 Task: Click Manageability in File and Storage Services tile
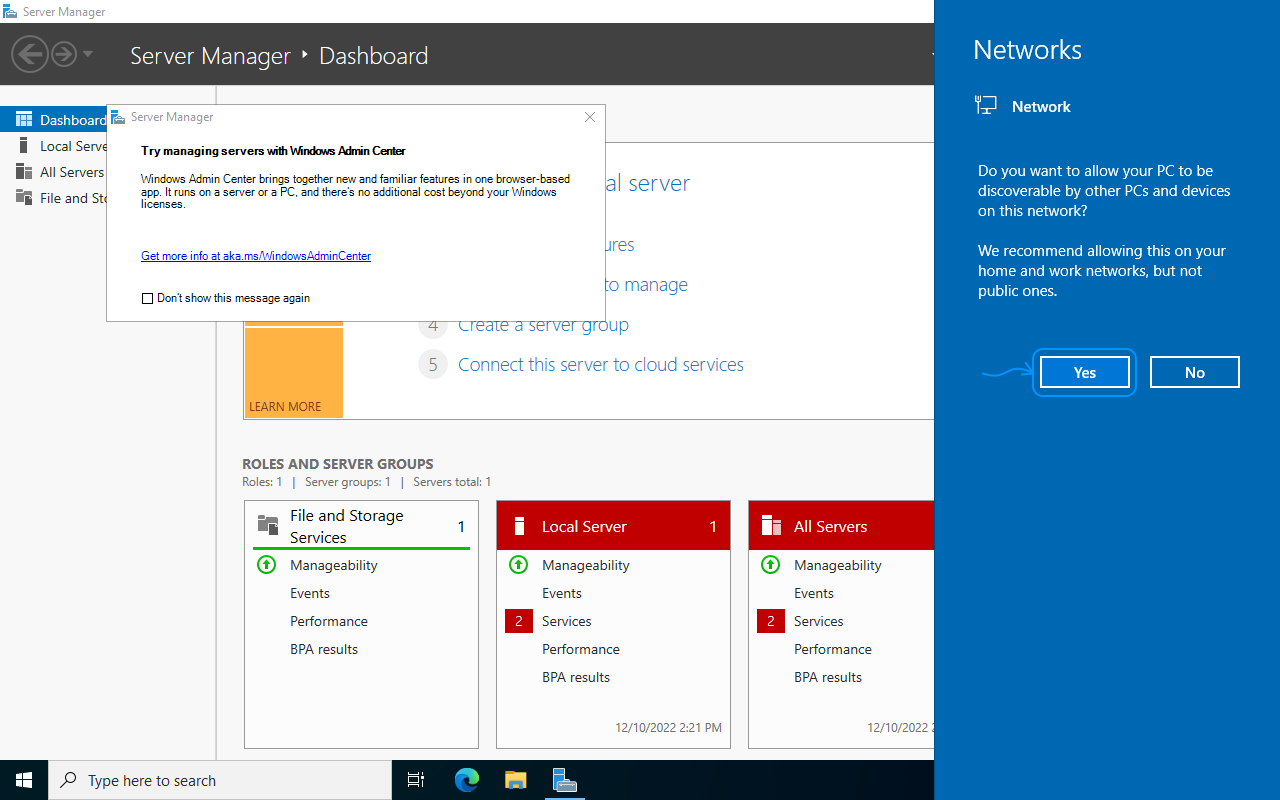(x=334, y=565)
